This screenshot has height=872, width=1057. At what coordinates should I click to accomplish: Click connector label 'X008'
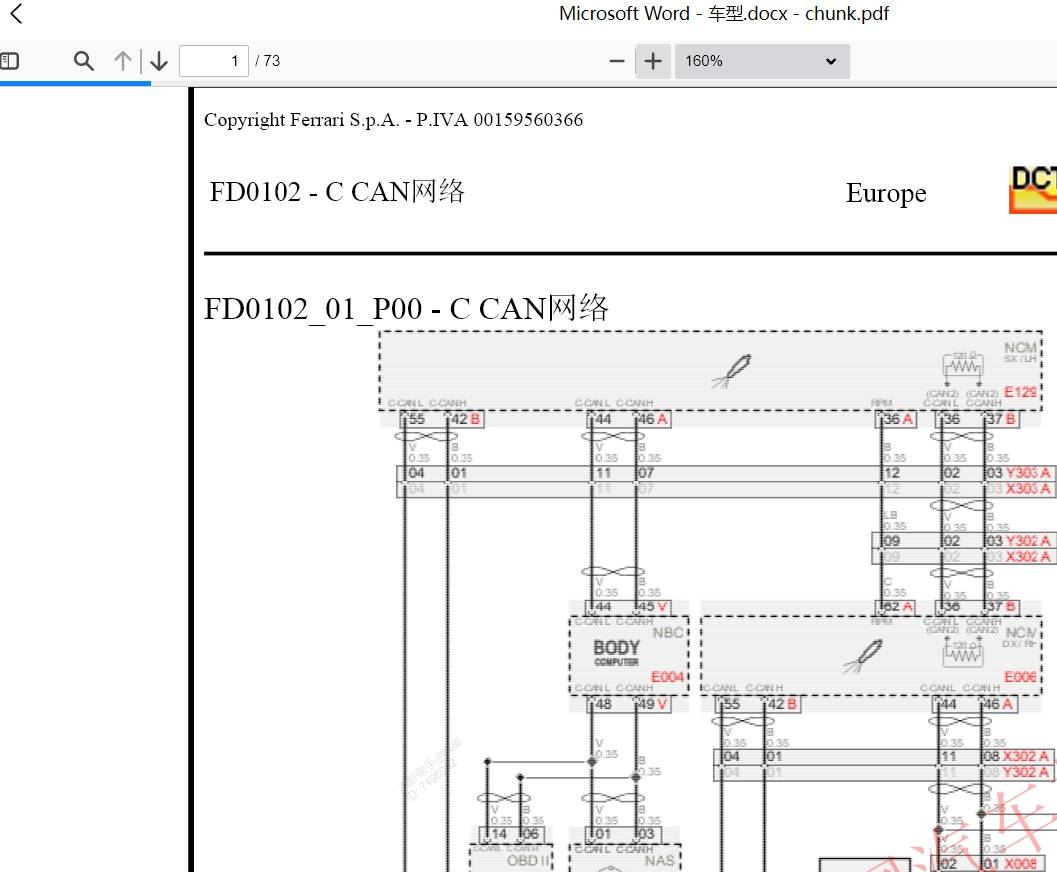pyautogui.click(x=1021, y=864)
